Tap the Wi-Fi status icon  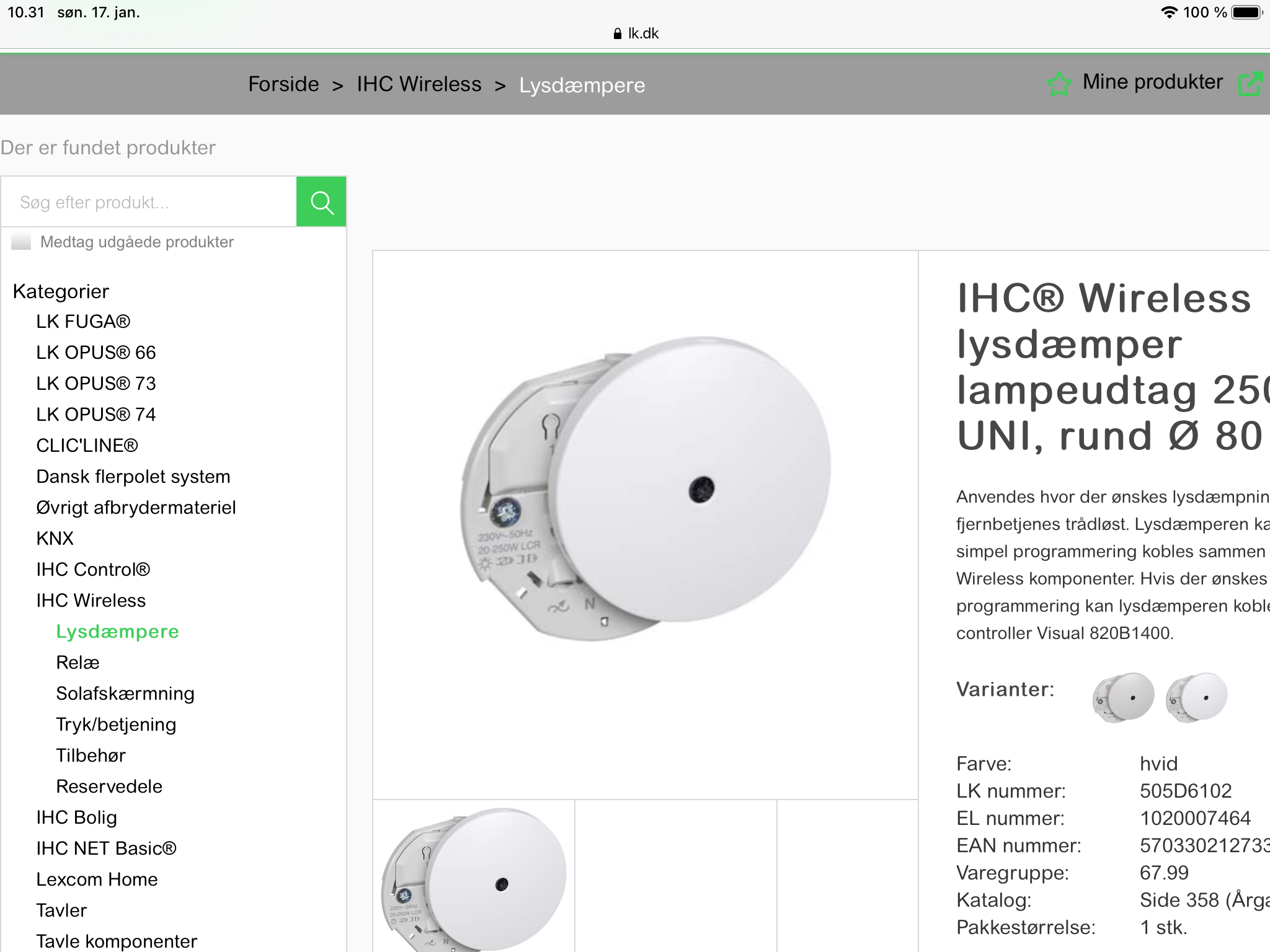click(1169, 12)
